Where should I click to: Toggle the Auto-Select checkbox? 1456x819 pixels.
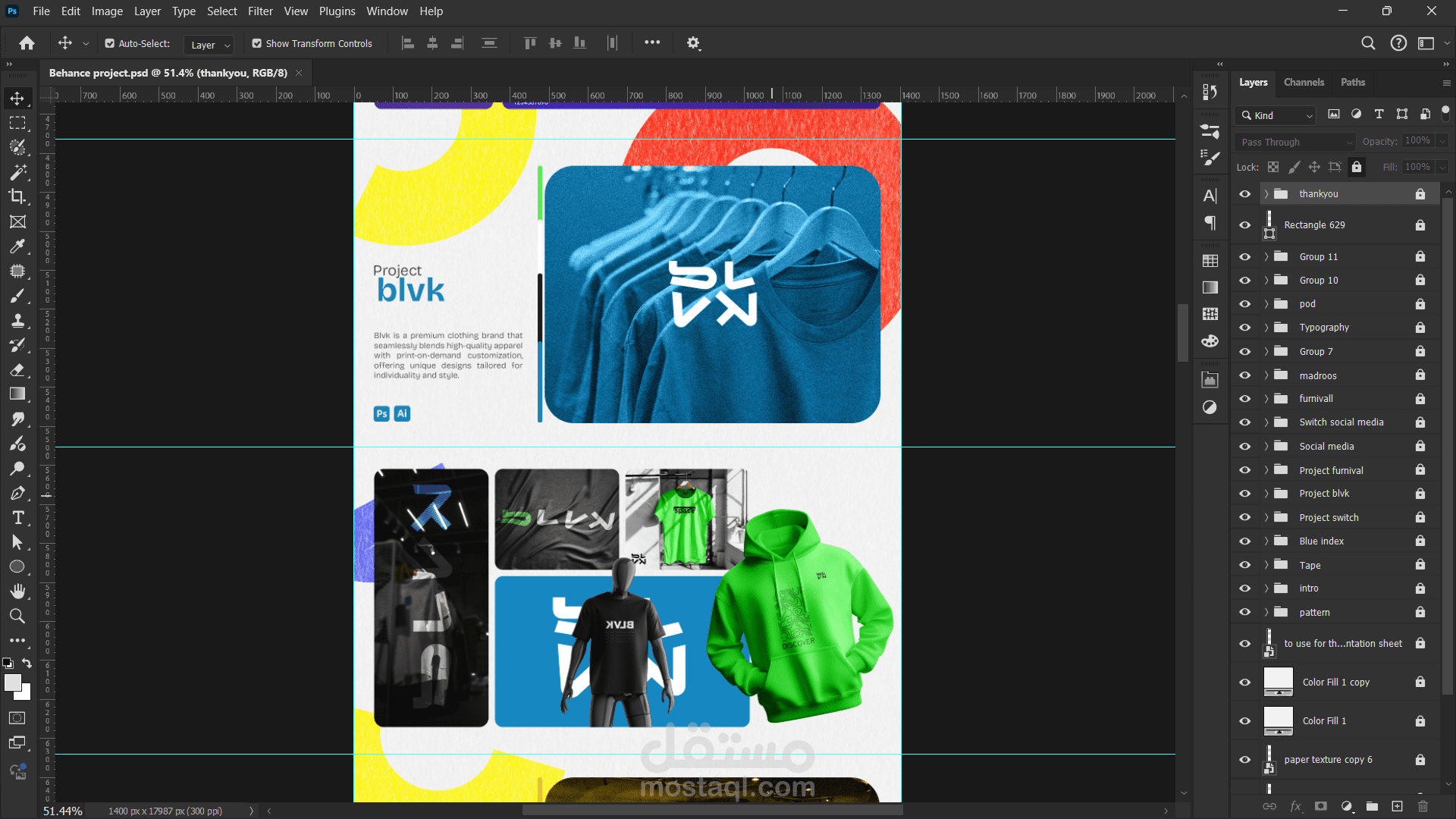point(110,44)
